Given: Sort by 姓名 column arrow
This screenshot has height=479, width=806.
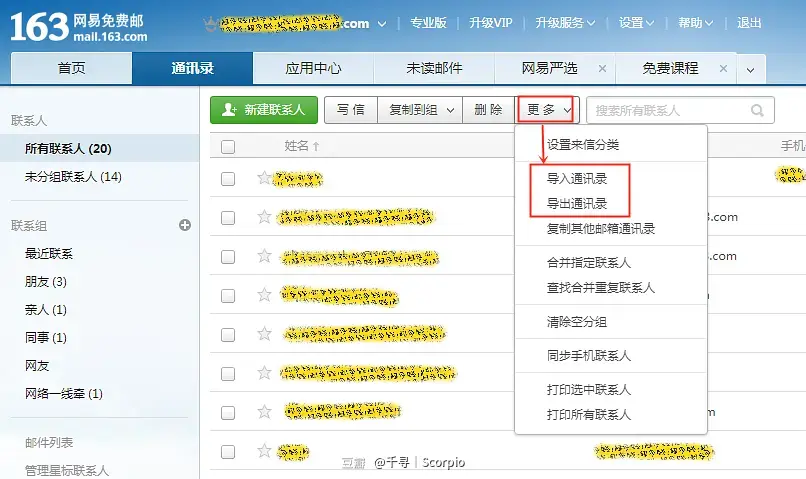Looking at the screenshot, I should click(x=316, y=146).
